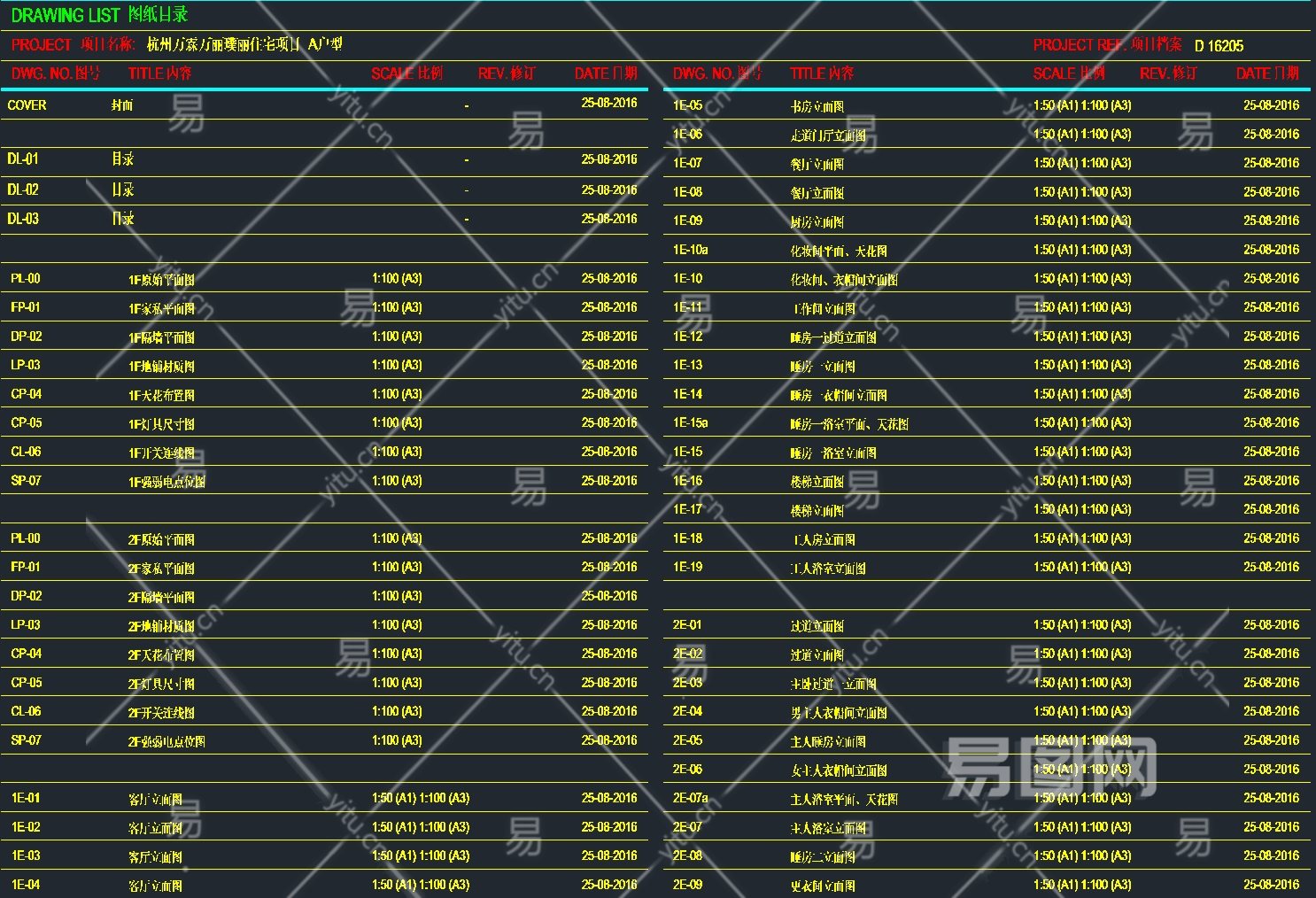This screenshot has height=898, width=1316.
Task: Select the '2E-07' drawing number
Action: (687, 827)
